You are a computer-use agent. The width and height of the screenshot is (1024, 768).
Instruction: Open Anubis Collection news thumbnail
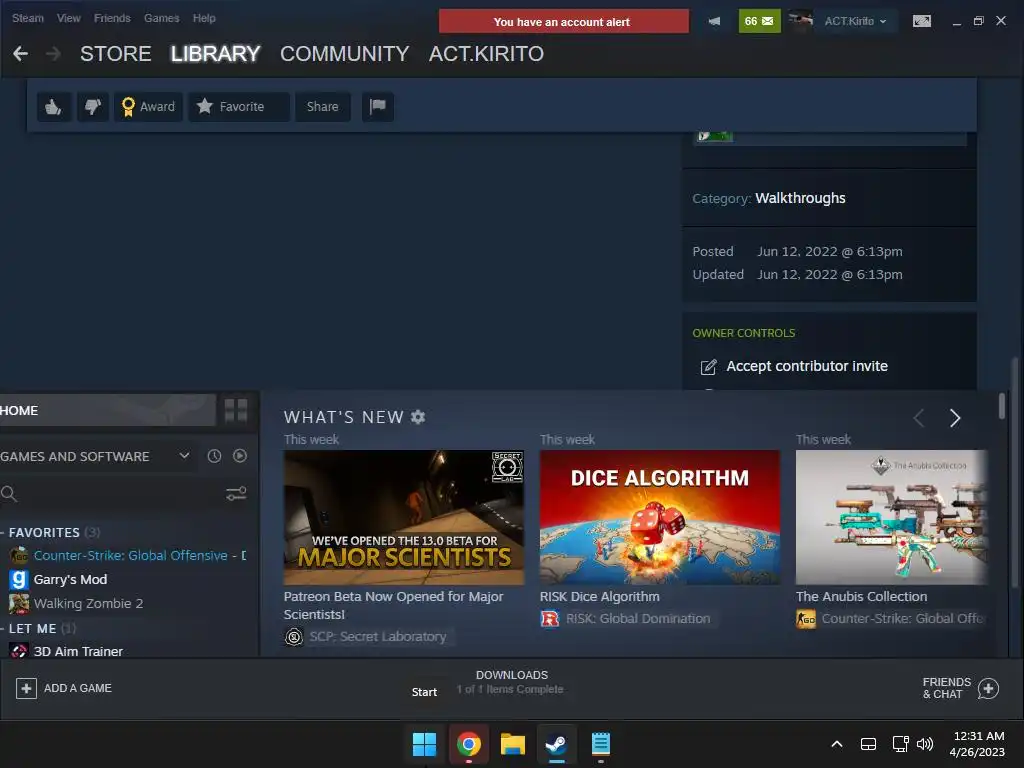pyautogui.click(x=891, y=517)
